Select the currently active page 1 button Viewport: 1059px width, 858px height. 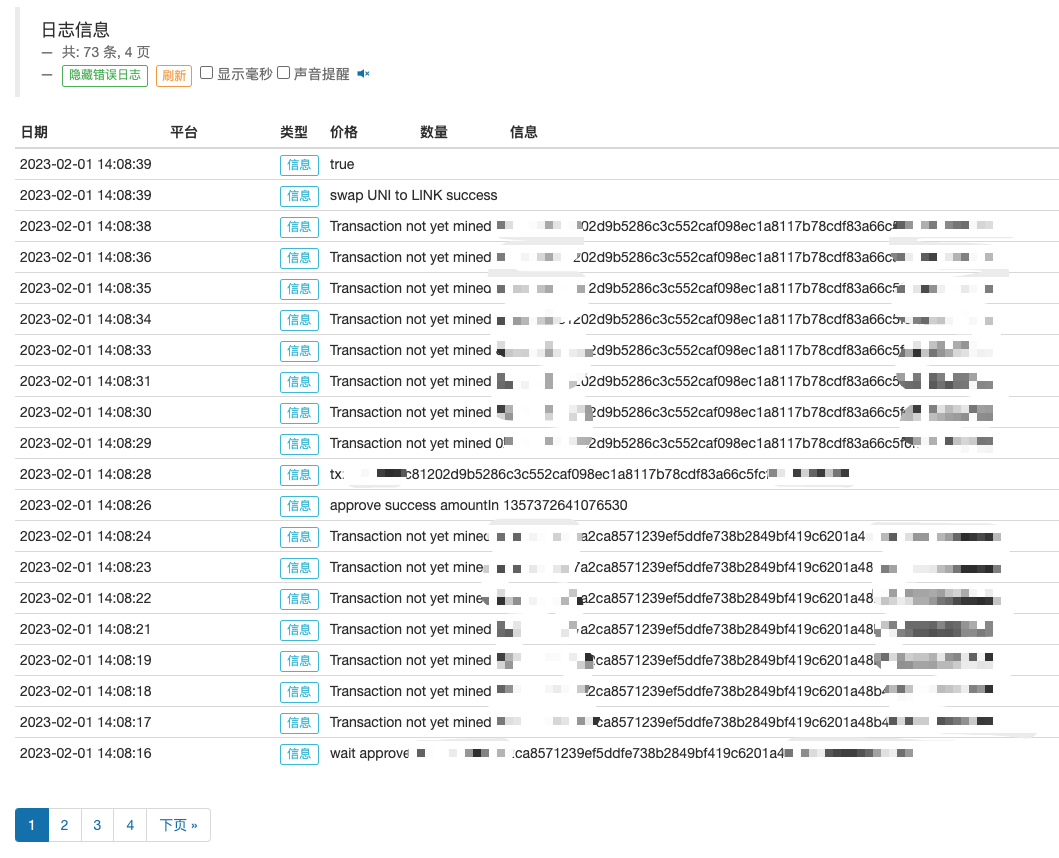(x=31, y=824)
